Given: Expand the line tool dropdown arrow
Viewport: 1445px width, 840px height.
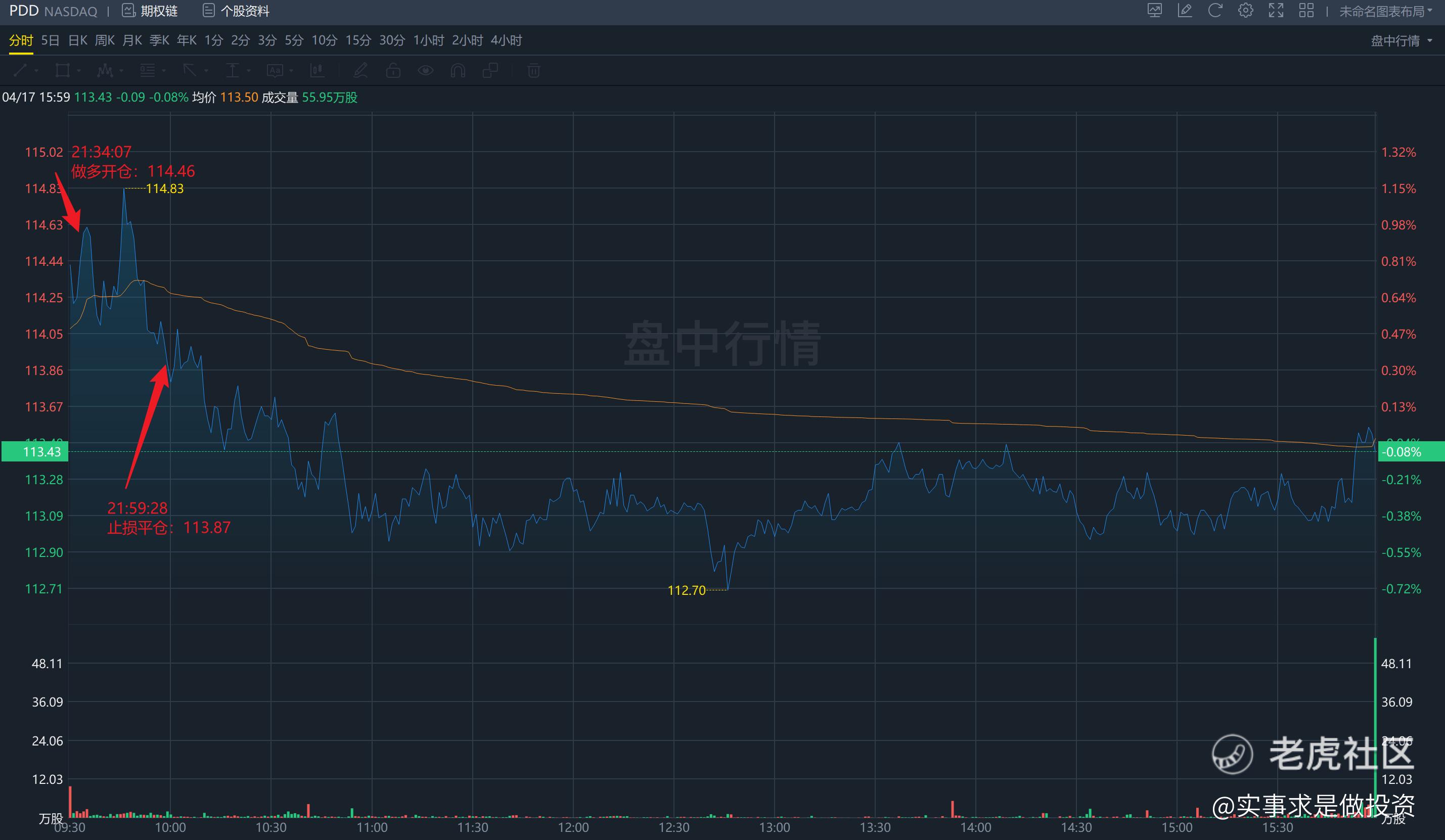Looking at the screenshot, I should [36, 71].
